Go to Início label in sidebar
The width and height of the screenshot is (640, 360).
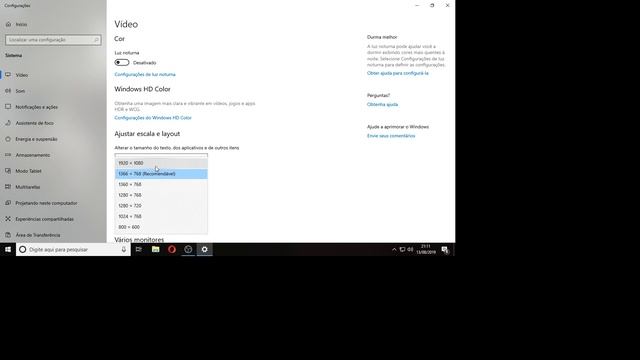tap(21, 24)
